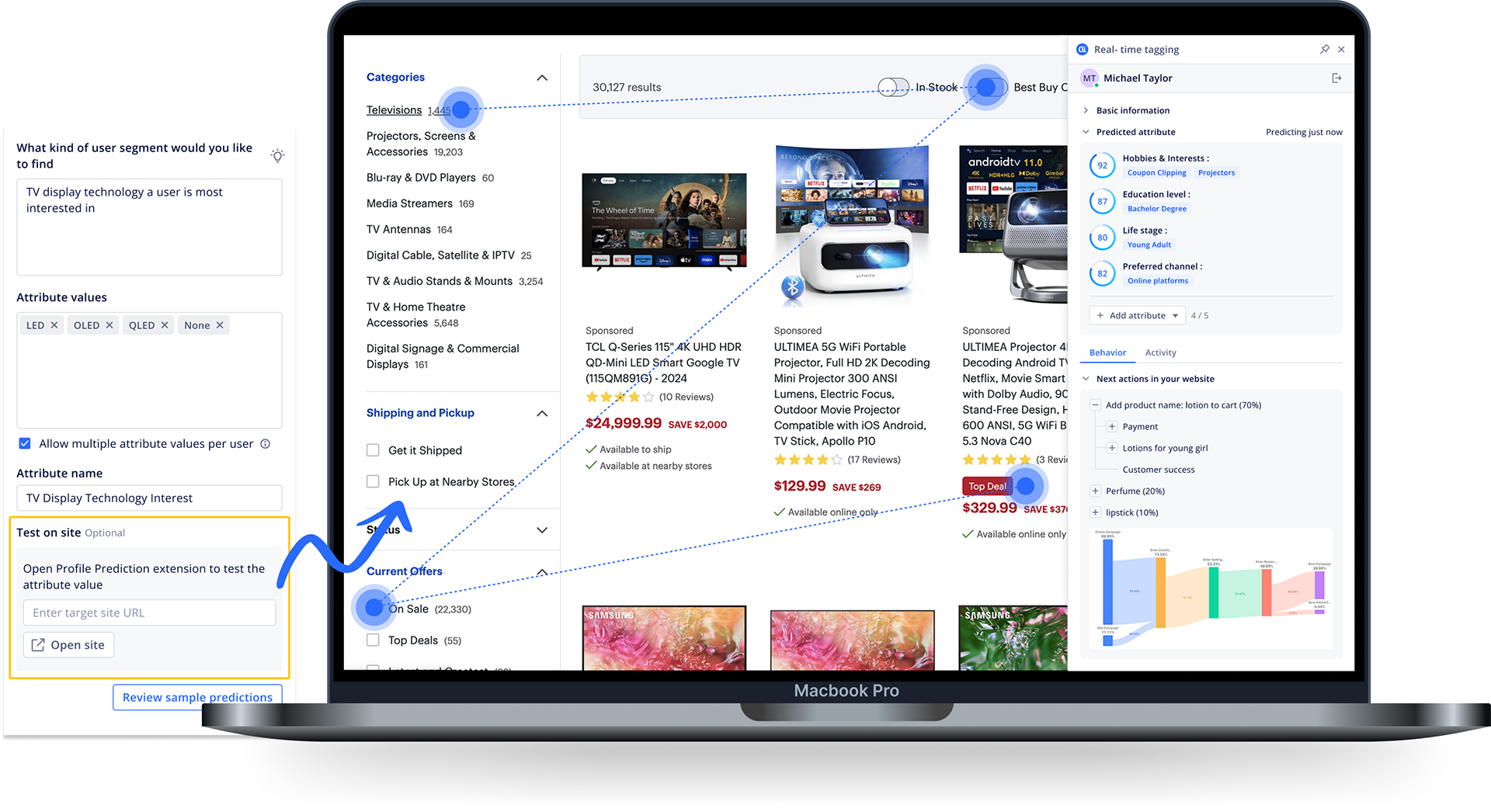Click the Sankey funnel chart
Image resolution: width=1491 pixels, height=812 pixels.
click(1211, 588)
